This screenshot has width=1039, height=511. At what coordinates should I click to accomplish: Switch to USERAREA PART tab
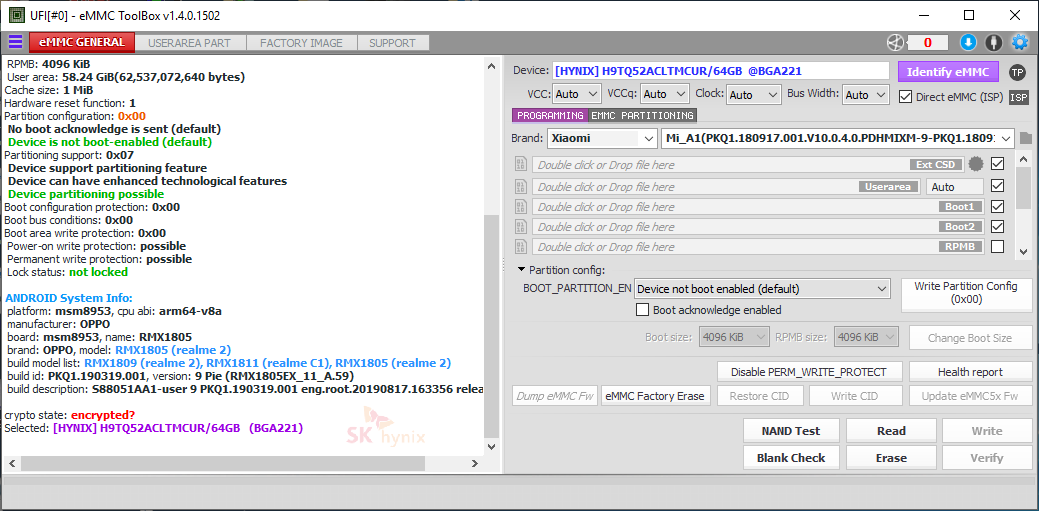point(190,43)
